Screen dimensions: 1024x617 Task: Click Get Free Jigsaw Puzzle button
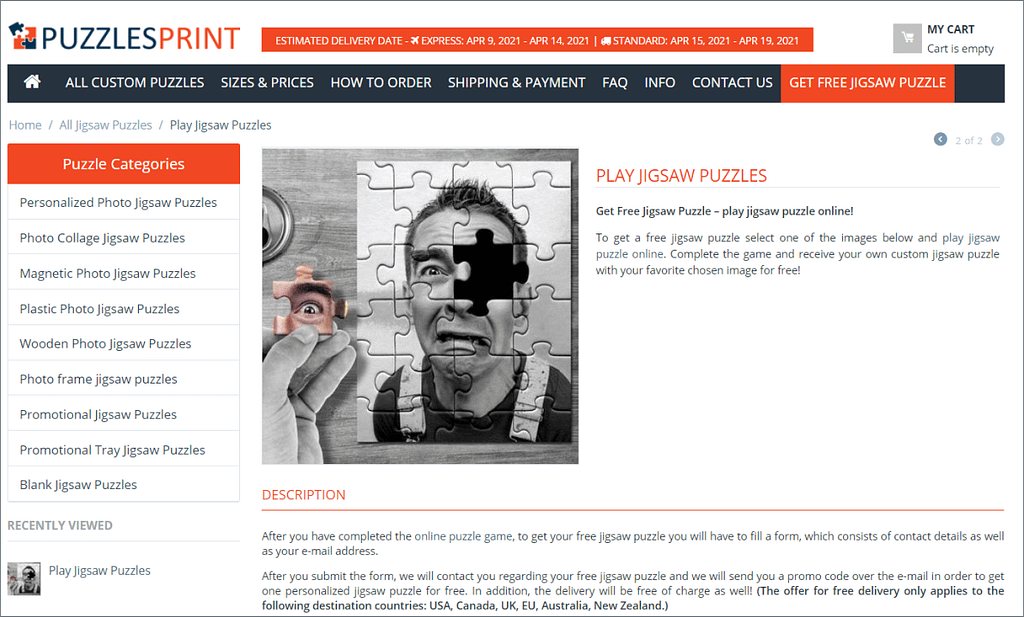pos(867,83)
